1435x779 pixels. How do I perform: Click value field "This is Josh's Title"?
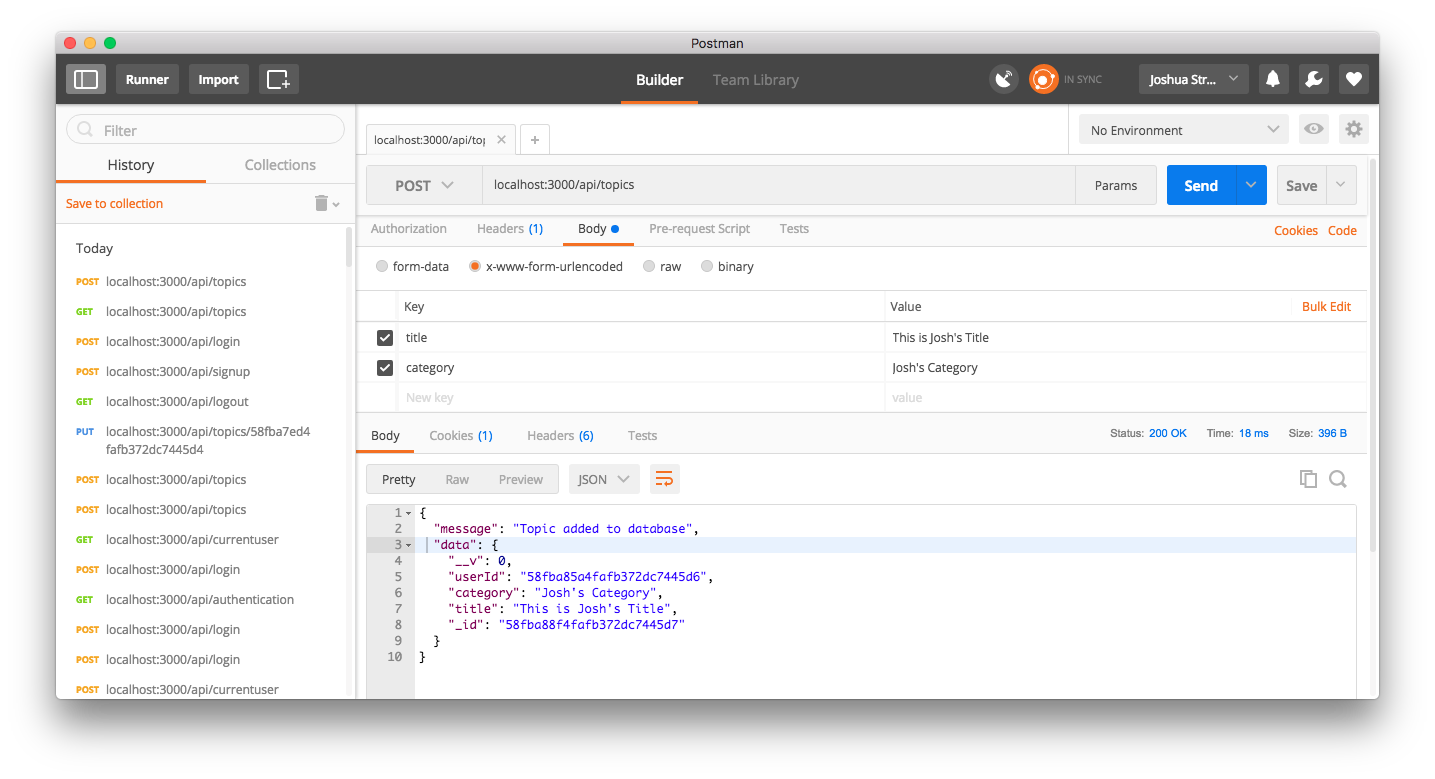1125,337
